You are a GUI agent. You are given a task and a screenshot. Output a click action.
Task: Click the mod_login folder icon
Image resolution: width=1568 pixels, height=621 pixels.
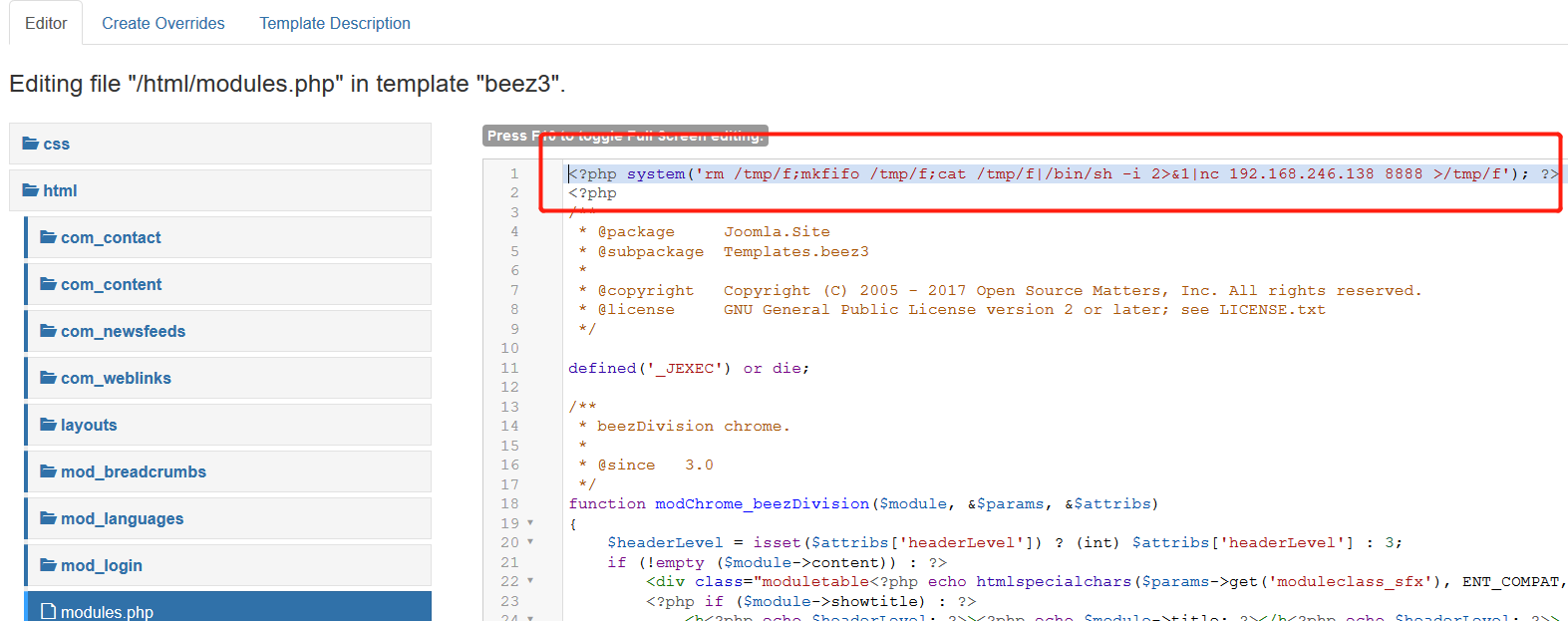[x=48, y=565]
